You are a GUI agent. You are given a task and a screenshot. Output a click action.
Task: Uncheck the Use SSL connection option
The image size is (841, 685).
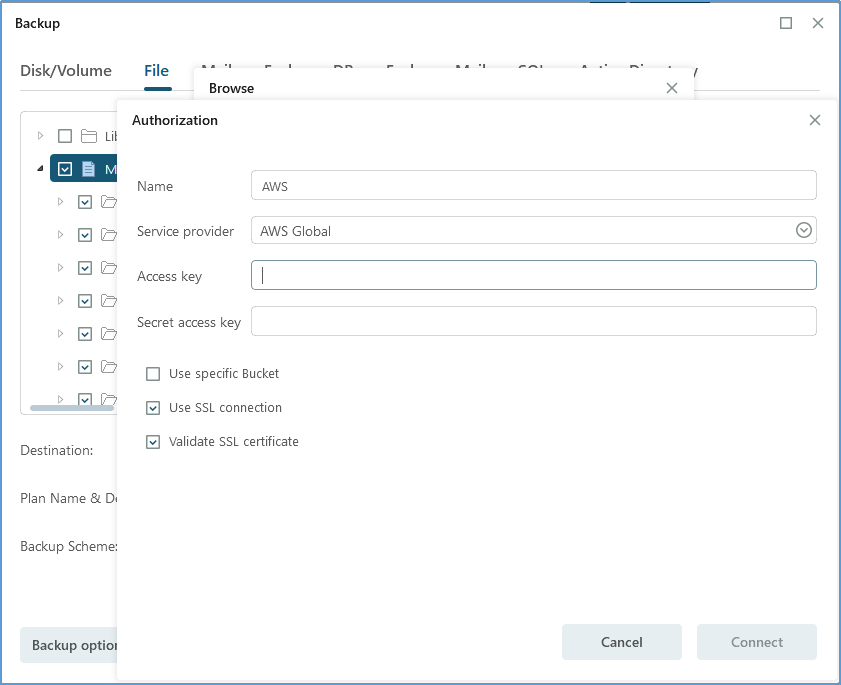click(x=153, y=408)
